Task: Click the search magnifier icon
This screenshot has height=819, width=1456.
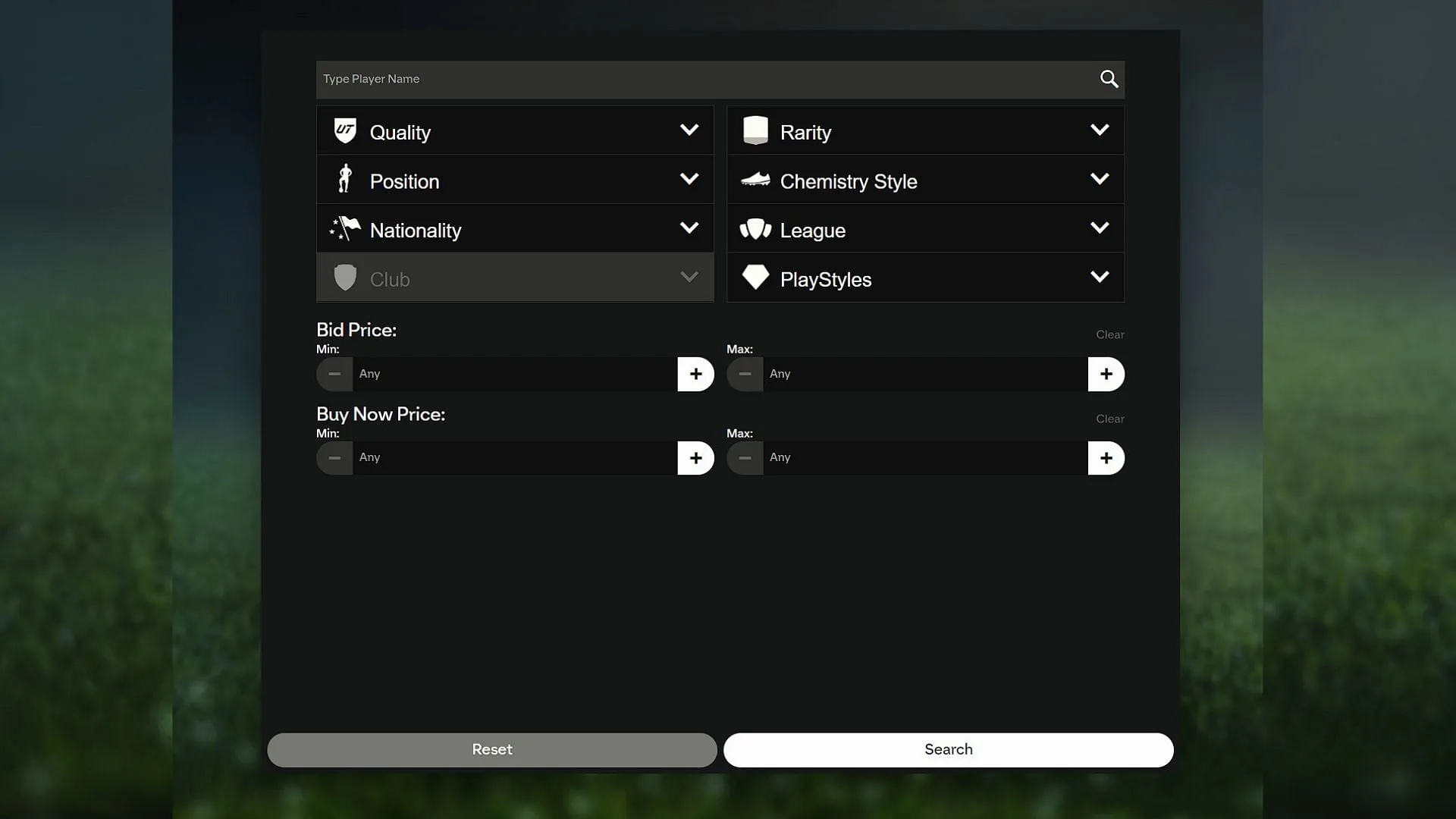Action: pos(1108,78)
